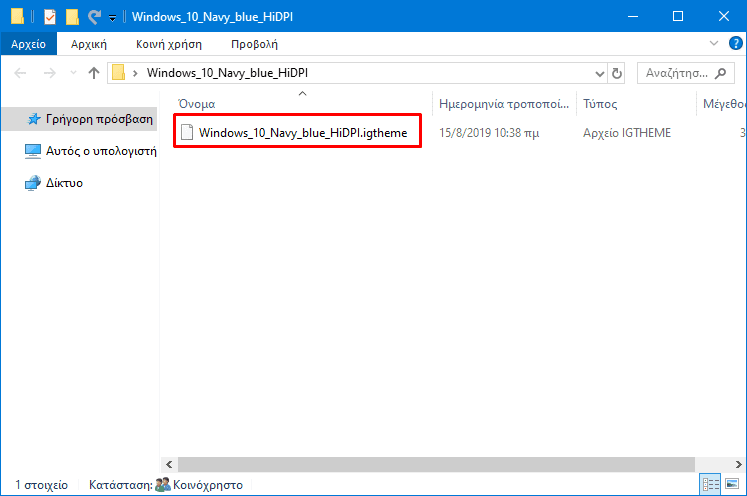The width and height of the screenshot is (747, 496).
Task: Click the Quick access star icon
Action: pyautogui.click(x=33, y=119)
